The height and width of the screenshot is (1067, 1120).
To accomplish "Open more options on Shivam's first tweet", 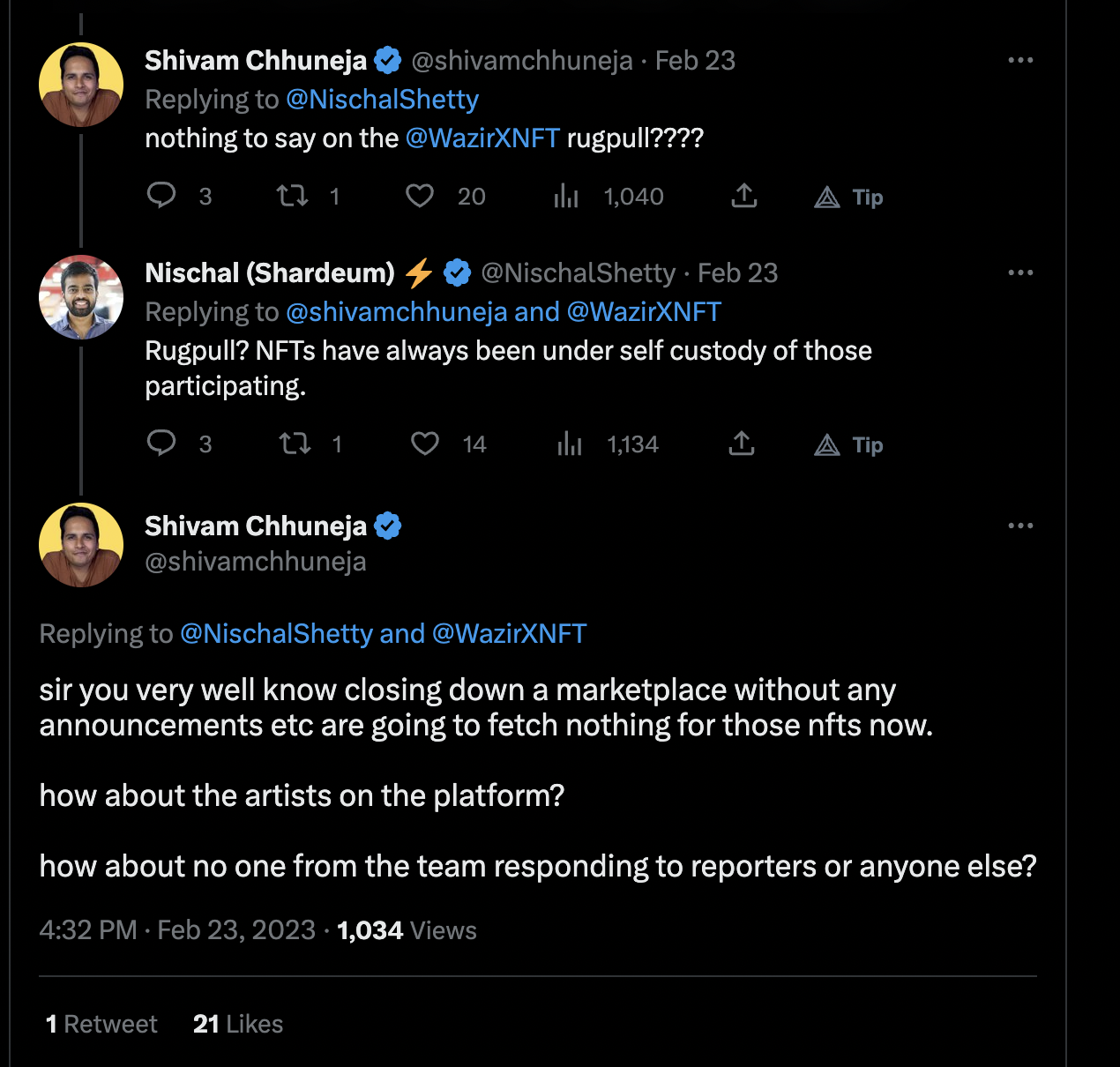I will click(x=1020, y=60).
